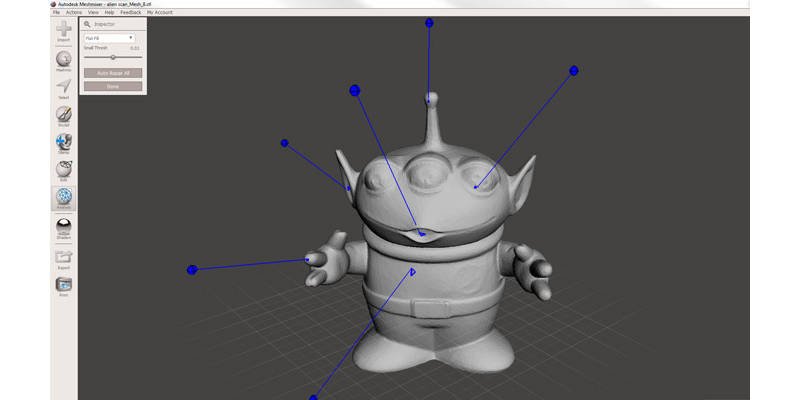This screenshot has width=800, height=400.
Task: Open the Sculpt tool
Action: pyautogui.click(x=64, y=116)
